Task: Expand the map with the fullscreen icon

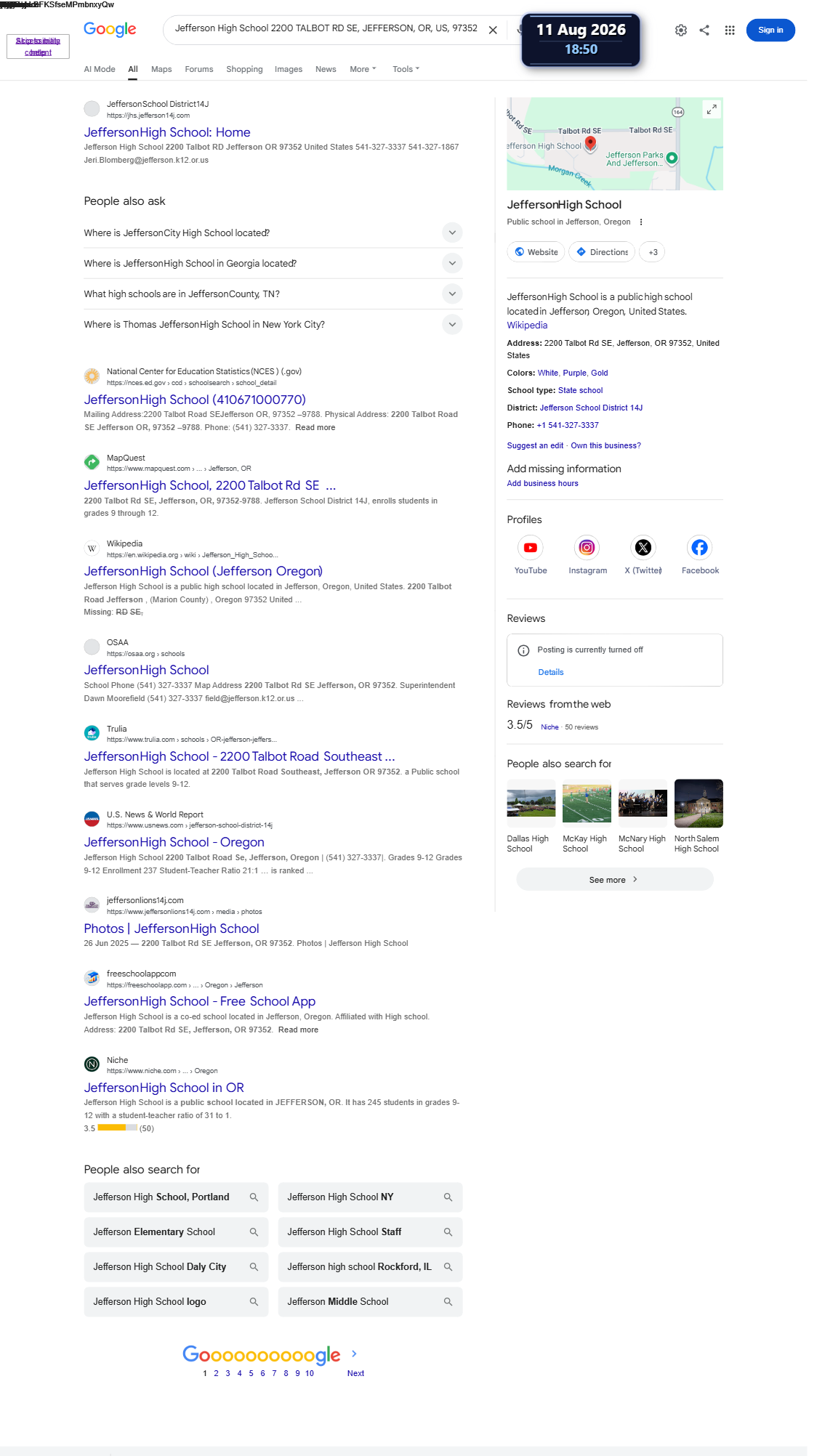Action: pyautogui.click(x=712, y=109)
